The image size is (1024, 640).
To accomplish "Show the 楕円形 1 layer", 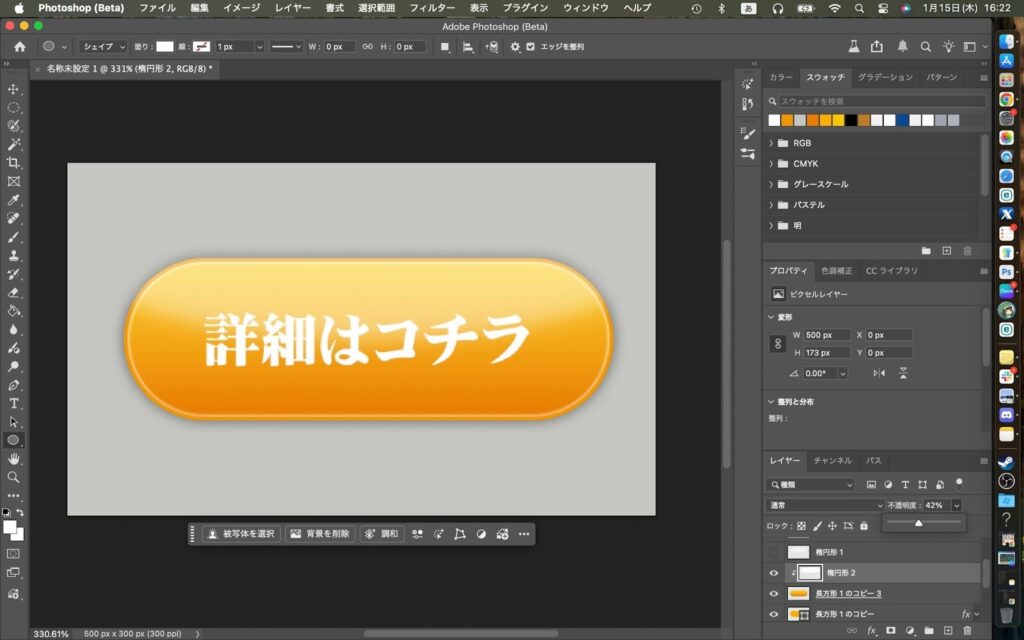I will 773,552.
